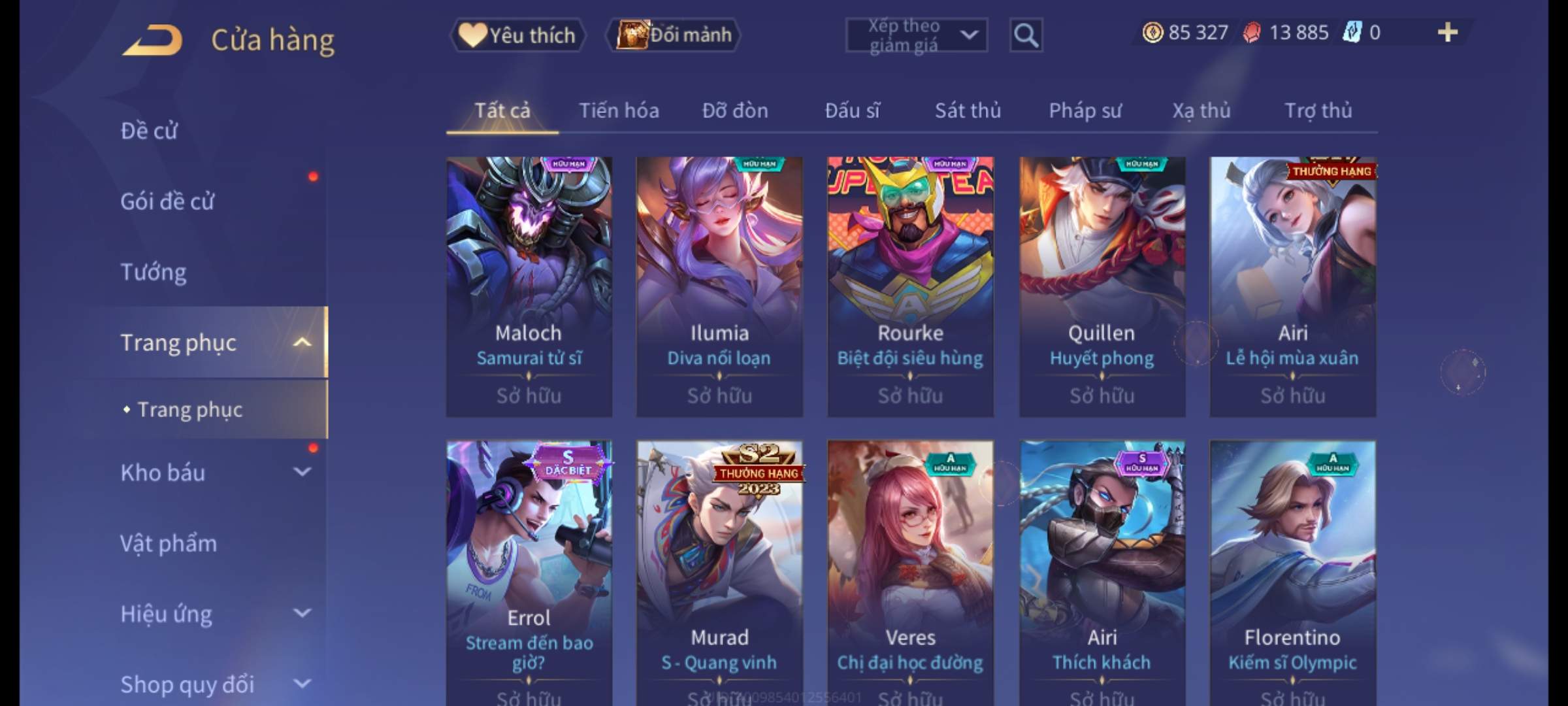Image resolution: width=1568 pixels, height=706 pixels.
Task: Expand the Kho báu section chevron
Action: tap(302, 471)
